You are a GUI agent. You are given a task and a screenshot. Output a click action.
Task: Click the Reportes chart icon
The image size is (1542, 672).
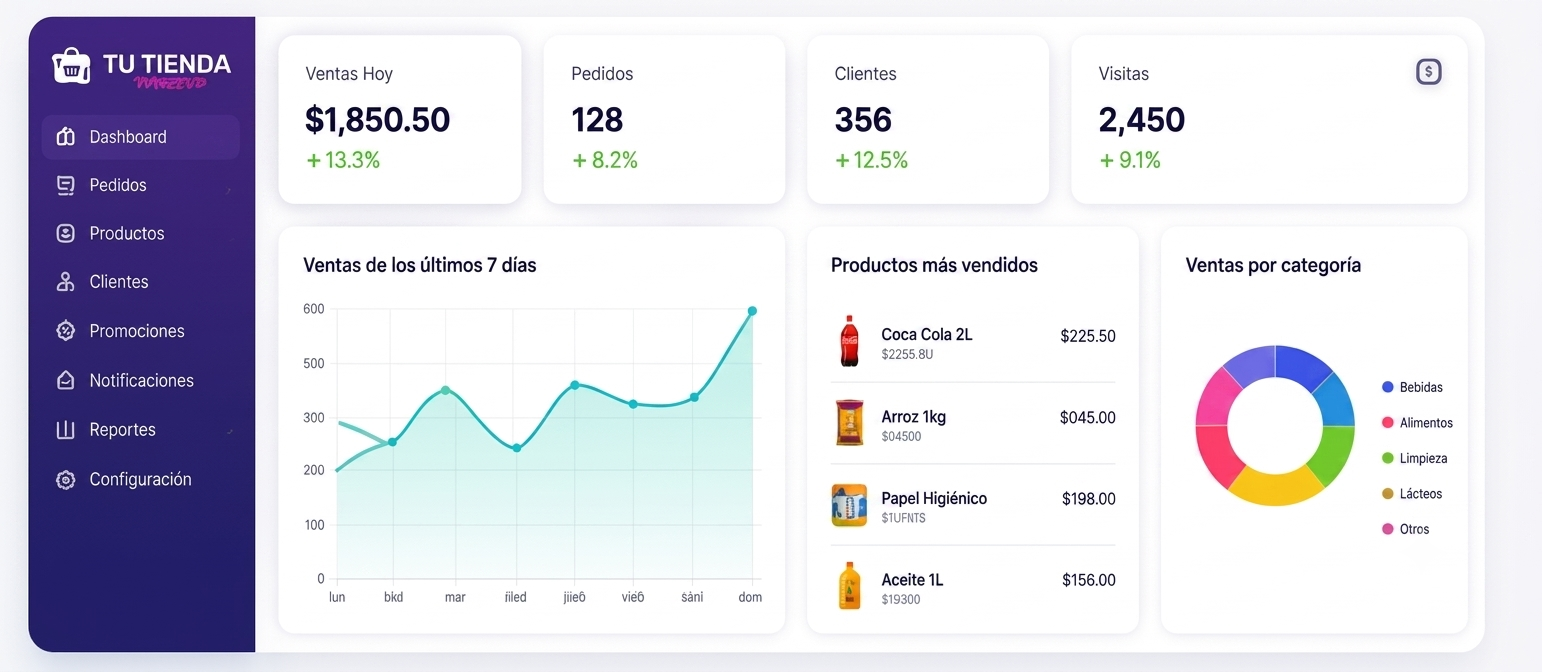click(x=66, y=430)
